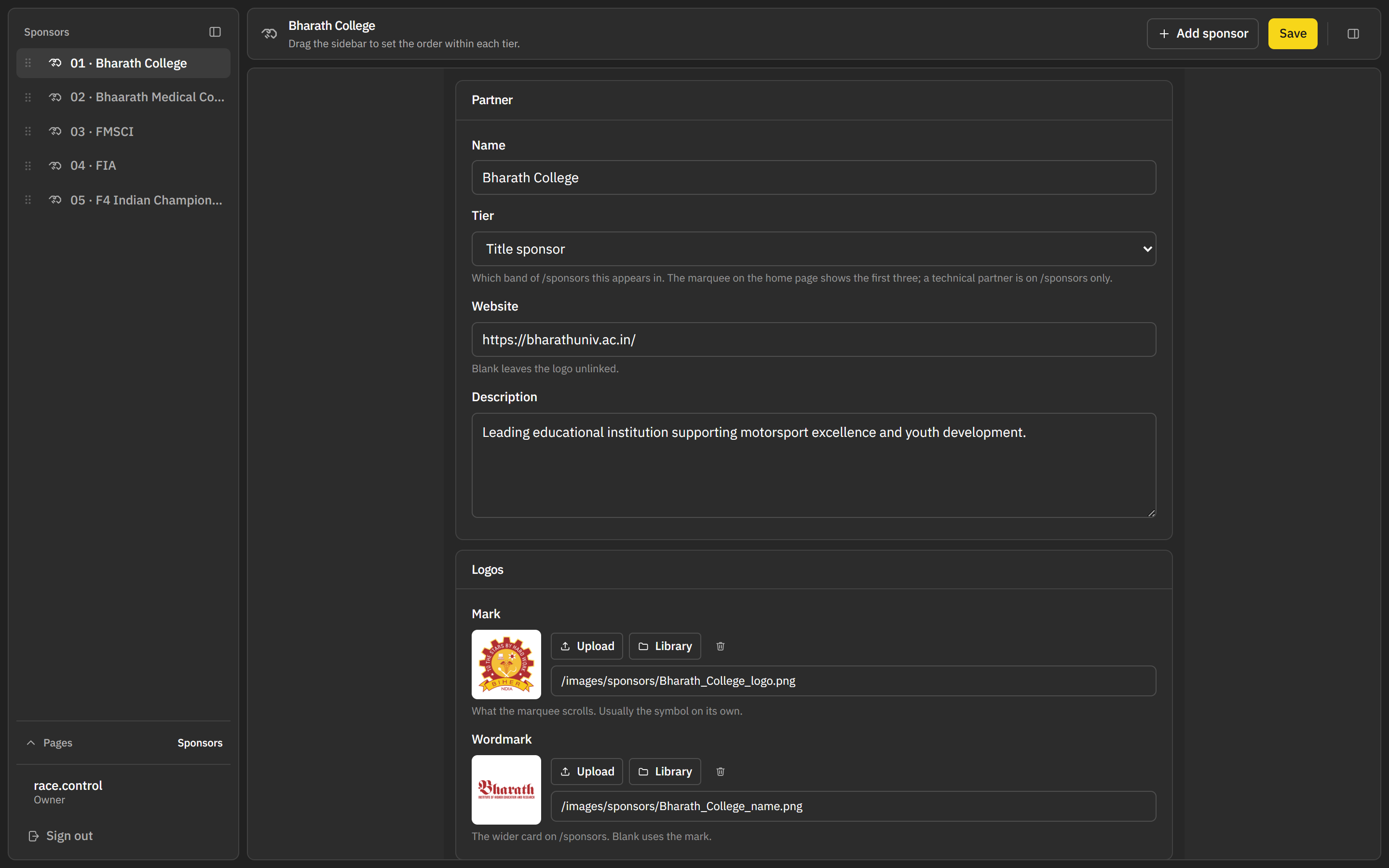Screen dimensions: 1389x868
Task: Delete the Wordmark logo with trash icon
Action: click(721, 772)
